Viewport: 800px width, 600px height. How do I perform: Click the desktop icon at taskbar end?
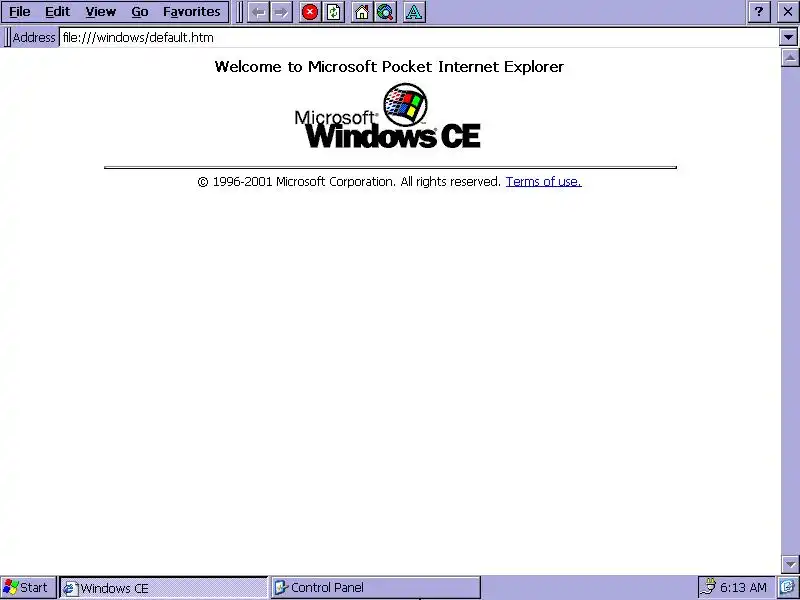(788, 588)
